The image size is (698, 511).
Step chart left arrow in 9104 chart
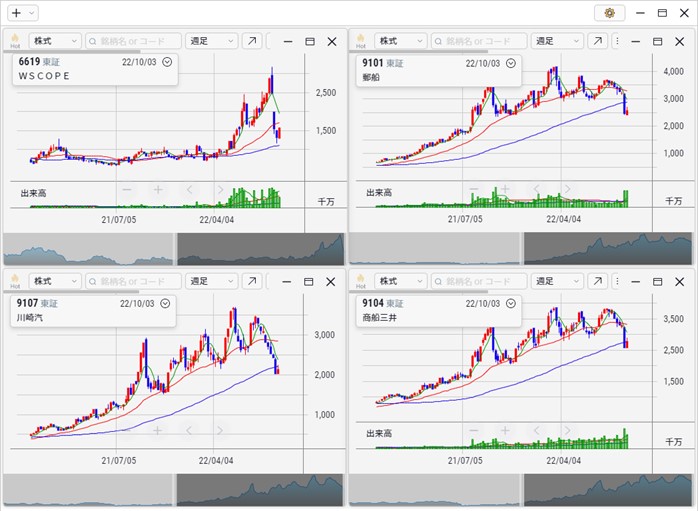536,430
